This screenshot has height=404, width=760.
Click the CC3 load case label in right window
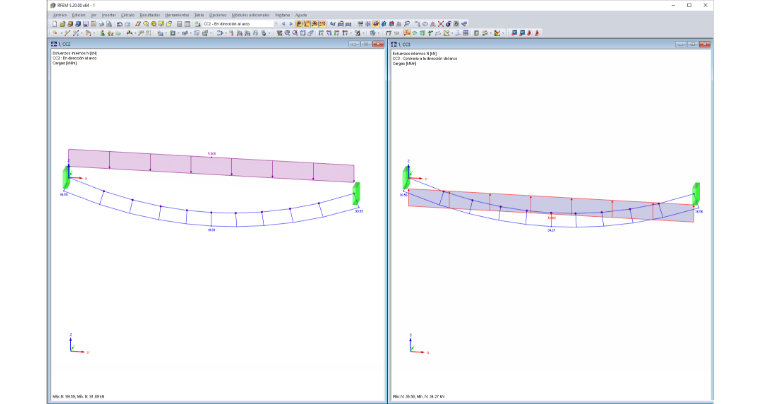(425, 59)
